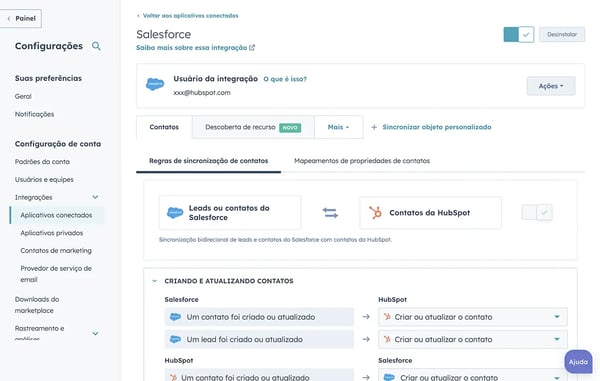The width and height of the screenshot is (600, 381).
Task: Toggle the Salesforce integration switch at top
Action: pos(518,34)
